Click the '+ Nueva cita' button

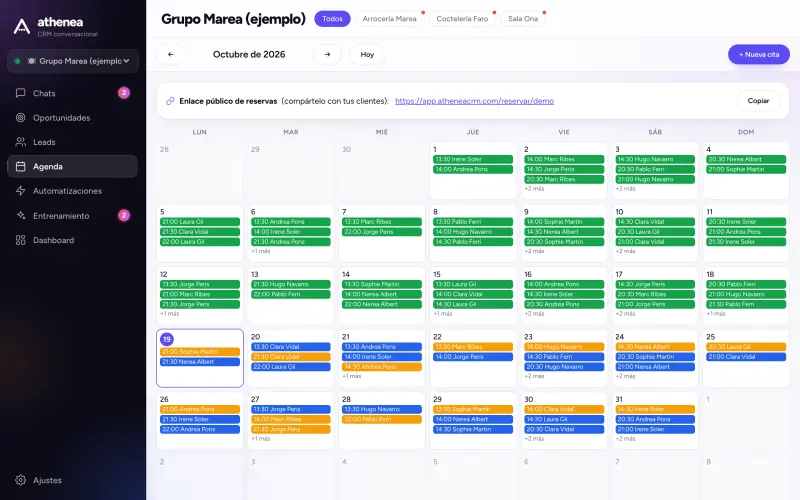click(x=759, y=54)
